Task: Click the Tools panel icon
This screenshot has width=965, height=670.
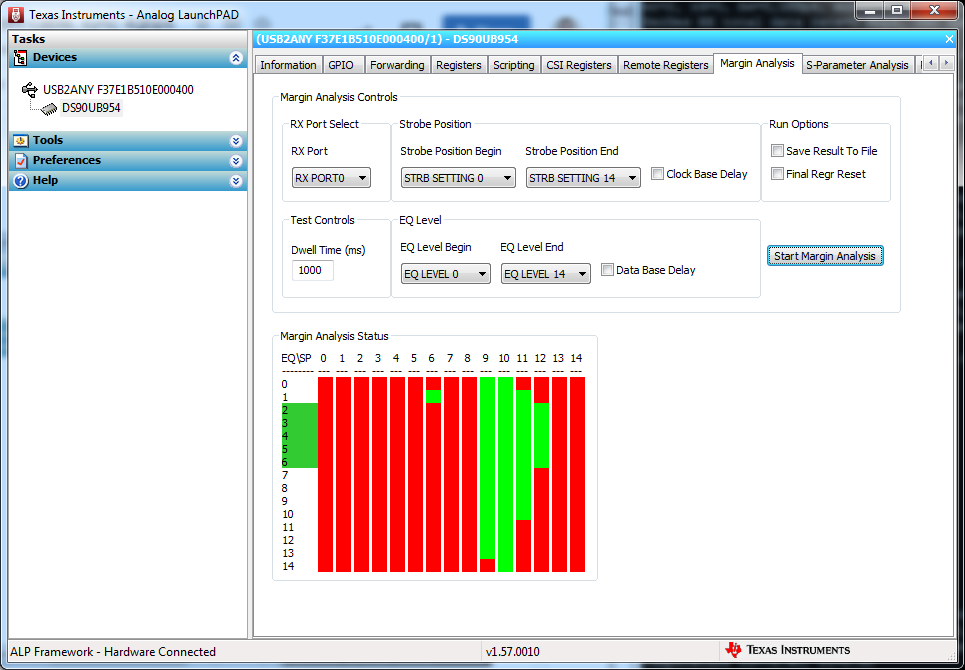Action: (21, 141)
